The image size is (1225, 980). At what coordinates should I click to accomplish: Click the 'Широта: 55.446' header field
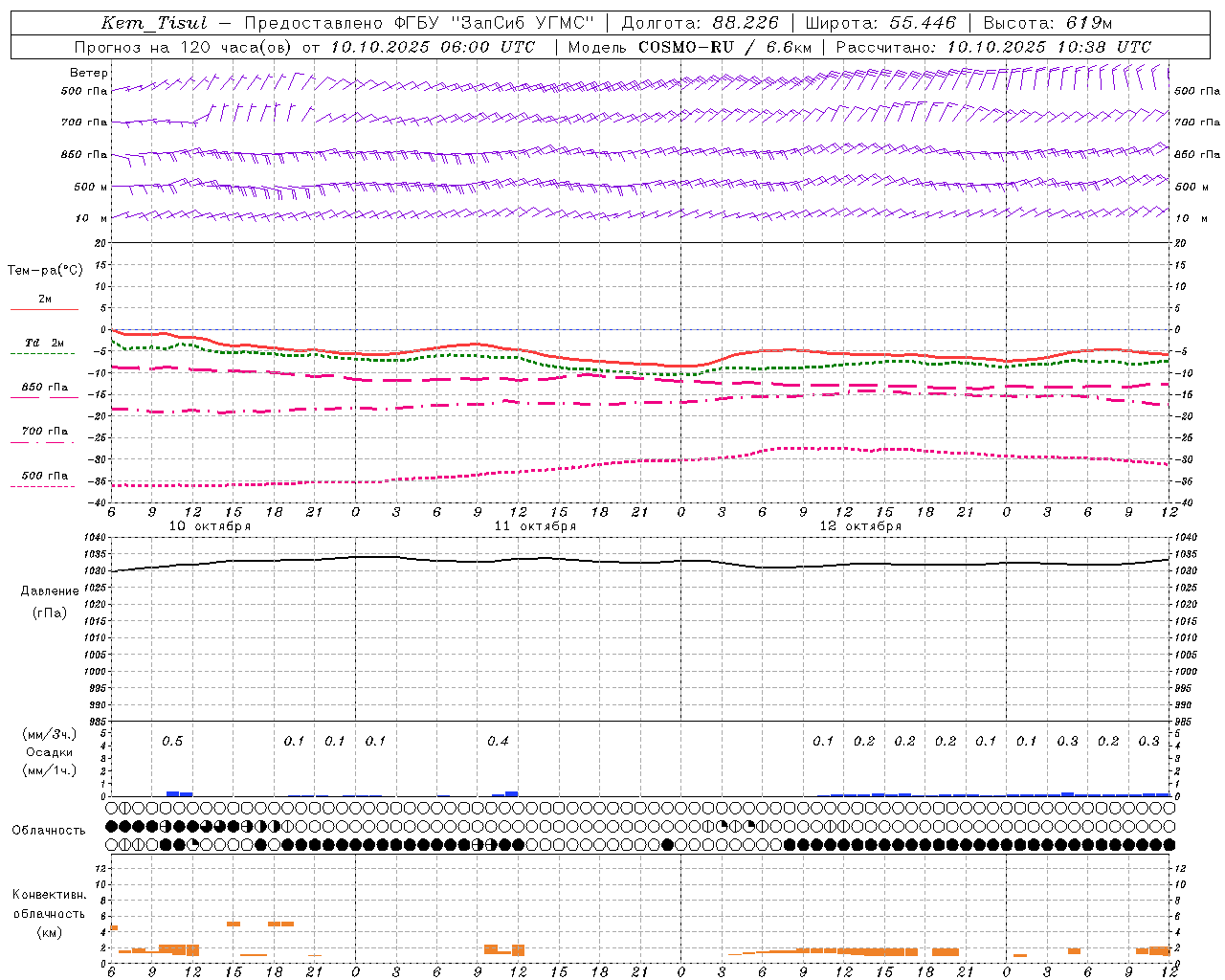(x=880, y=23)
